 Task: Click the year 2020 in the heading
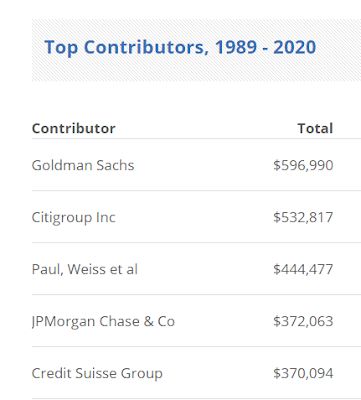[x=295, y=47]
